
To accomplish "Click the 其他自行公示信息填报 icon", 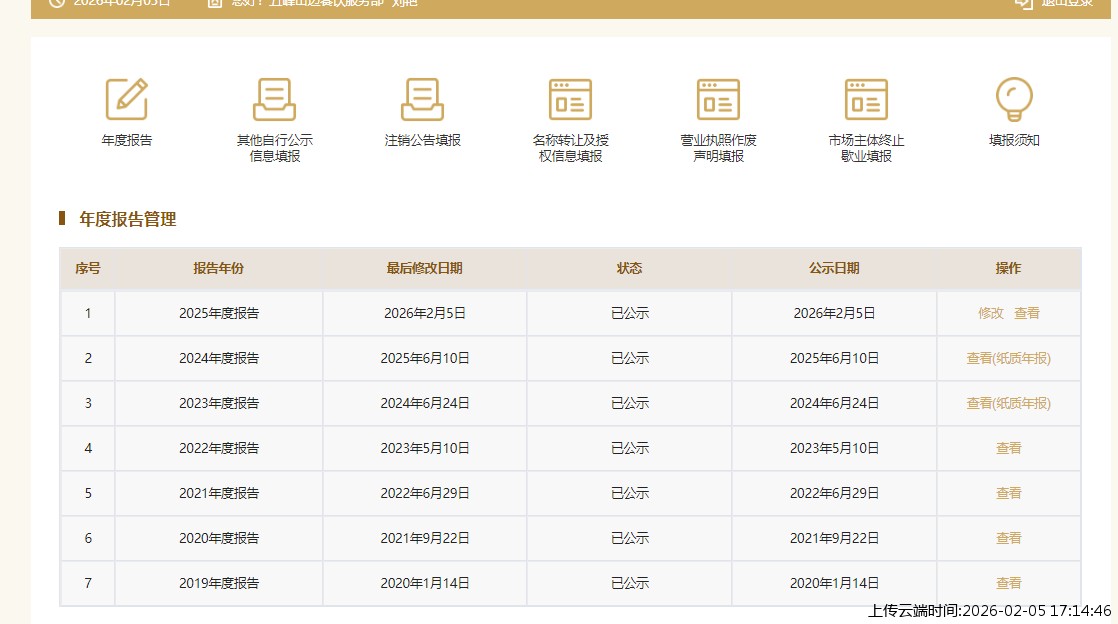I will (274, 100).
